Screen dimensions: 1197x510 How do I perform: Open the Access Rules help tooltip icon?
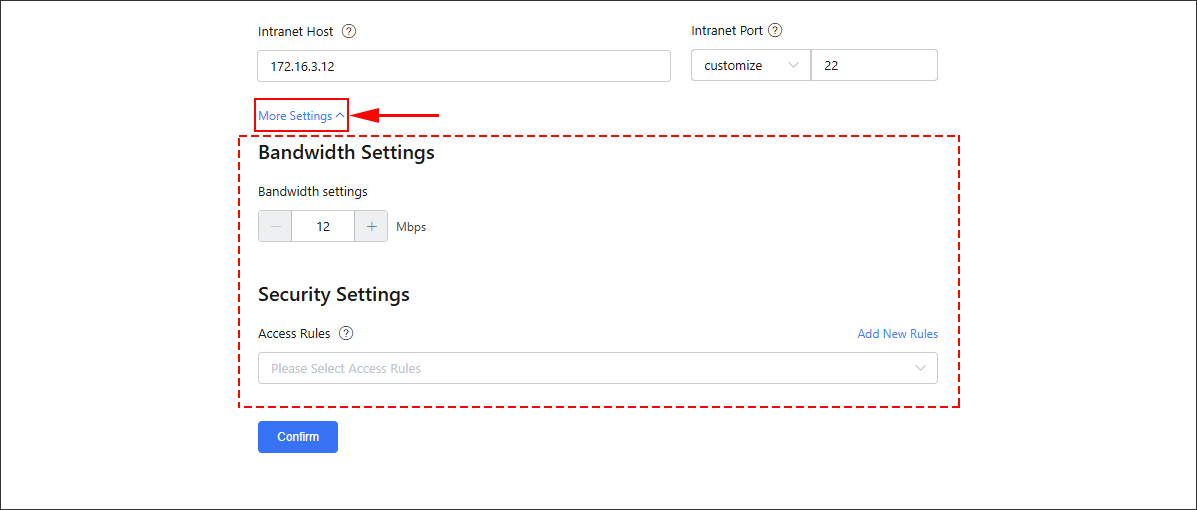[347, 334]
